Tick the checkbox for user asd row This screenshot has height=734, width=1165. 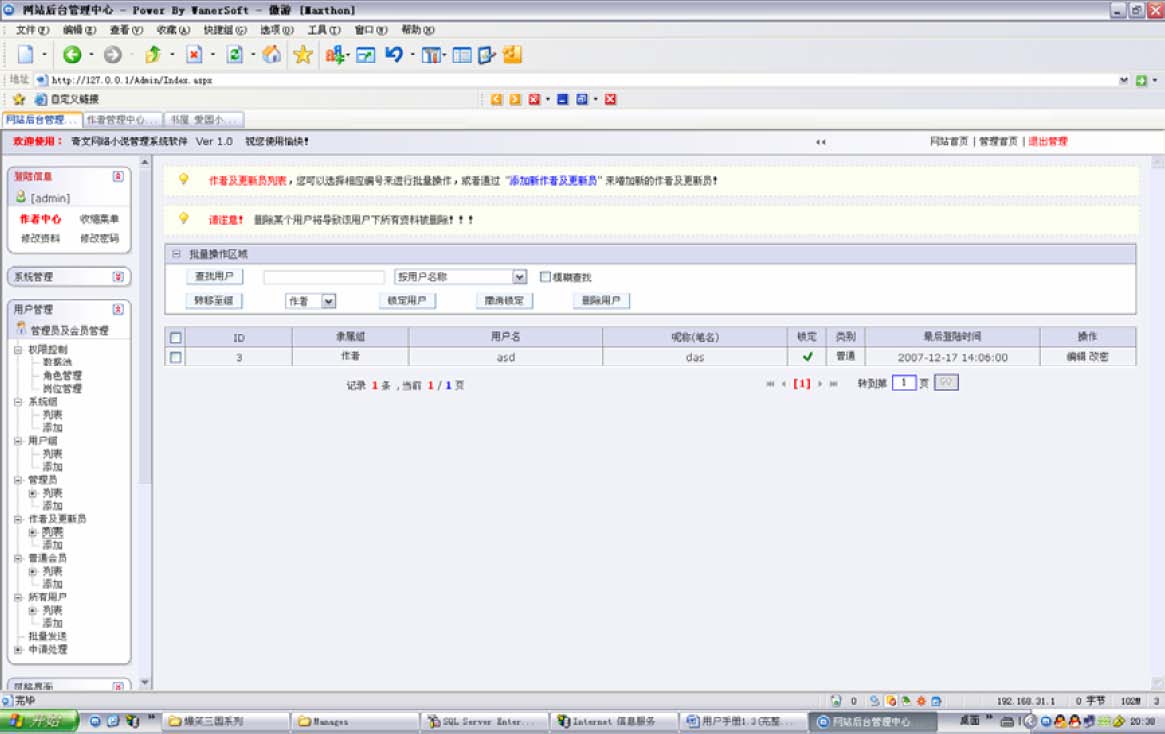point(175,357)
